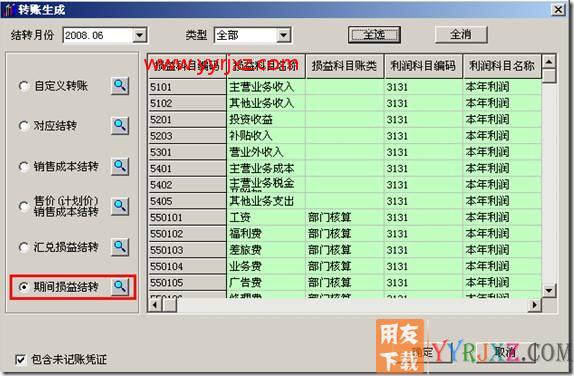Select row header 5201

coord(187,120)
